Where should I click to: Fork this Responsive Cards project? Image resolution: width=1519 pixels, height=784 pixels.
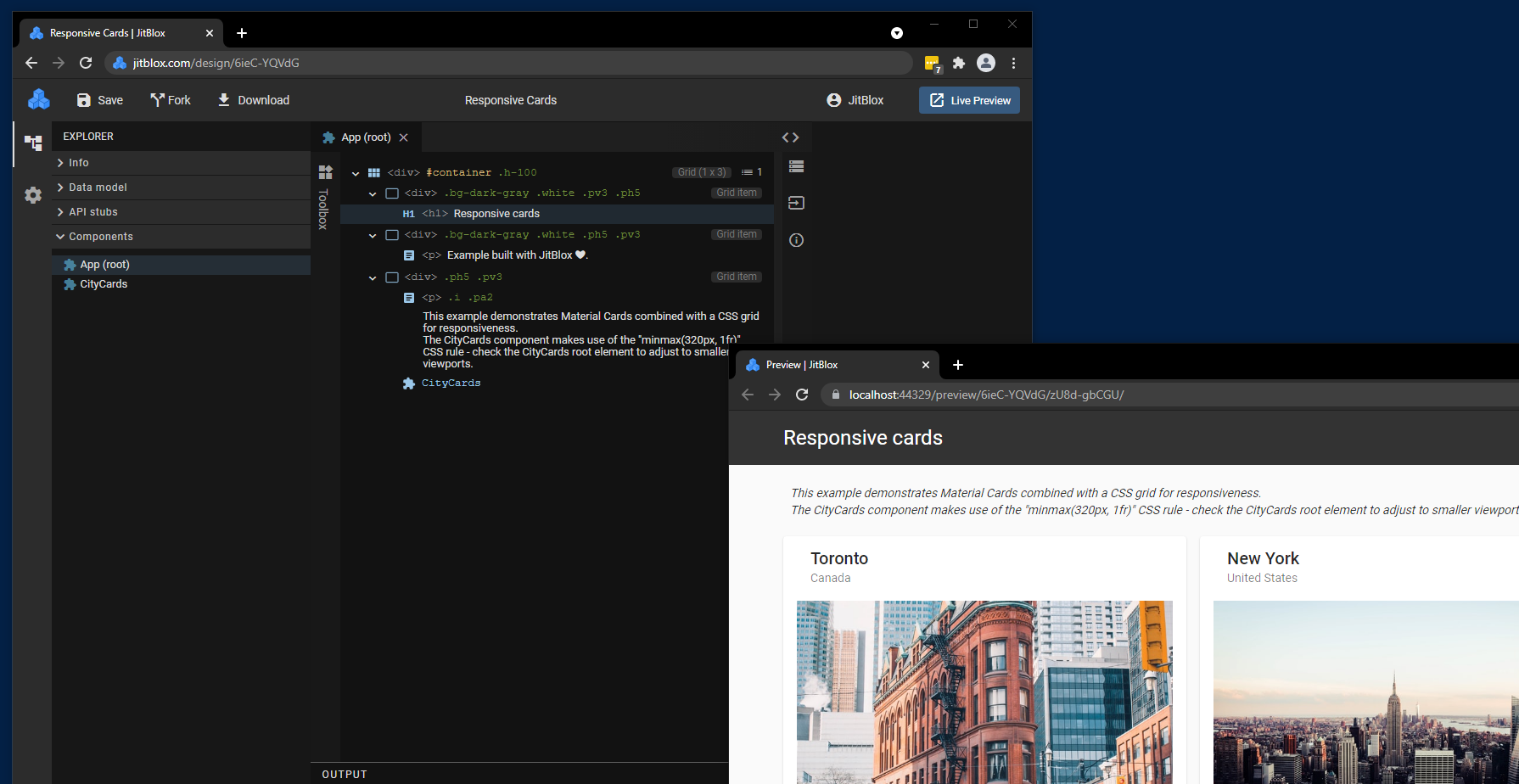171,100
